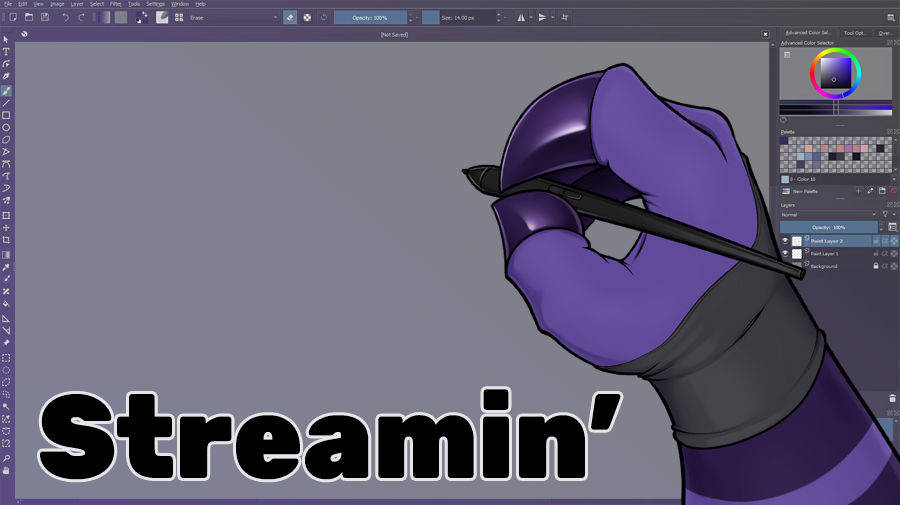Lock Paint Layer 1
The image size is (900, 505).
point(876,253)
